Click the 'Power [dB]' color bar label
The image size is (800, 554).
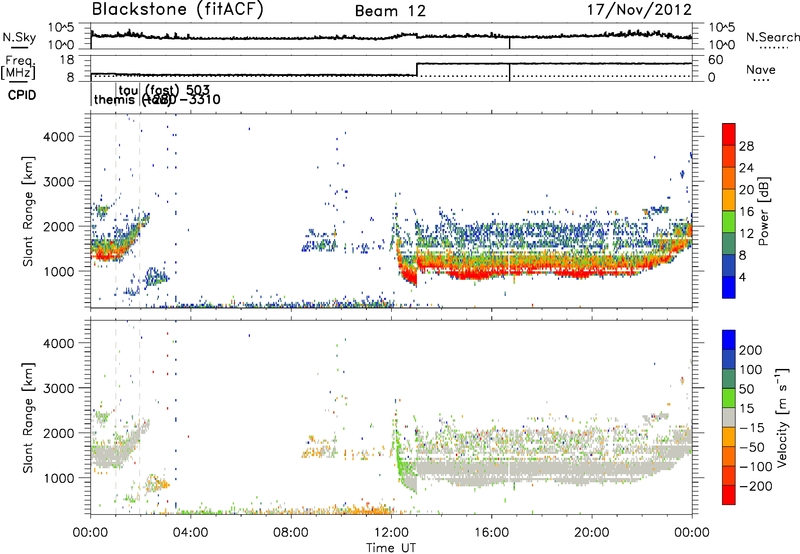[763, 211]
